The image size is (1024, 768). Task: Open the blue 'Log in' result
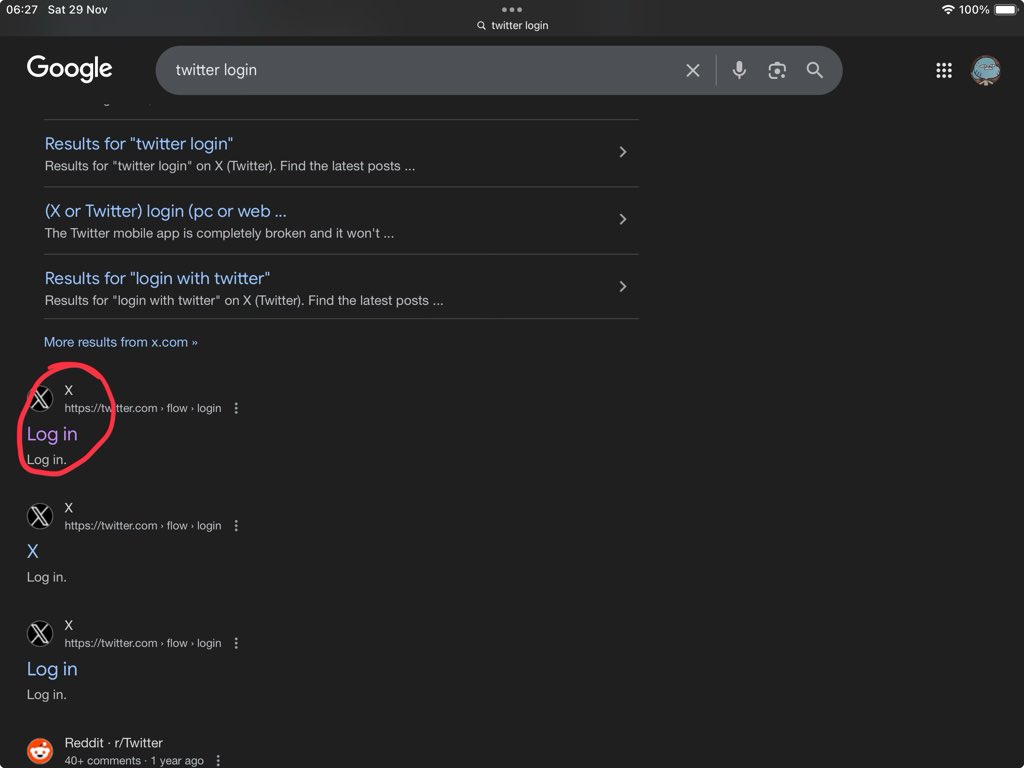coord(52,669)
